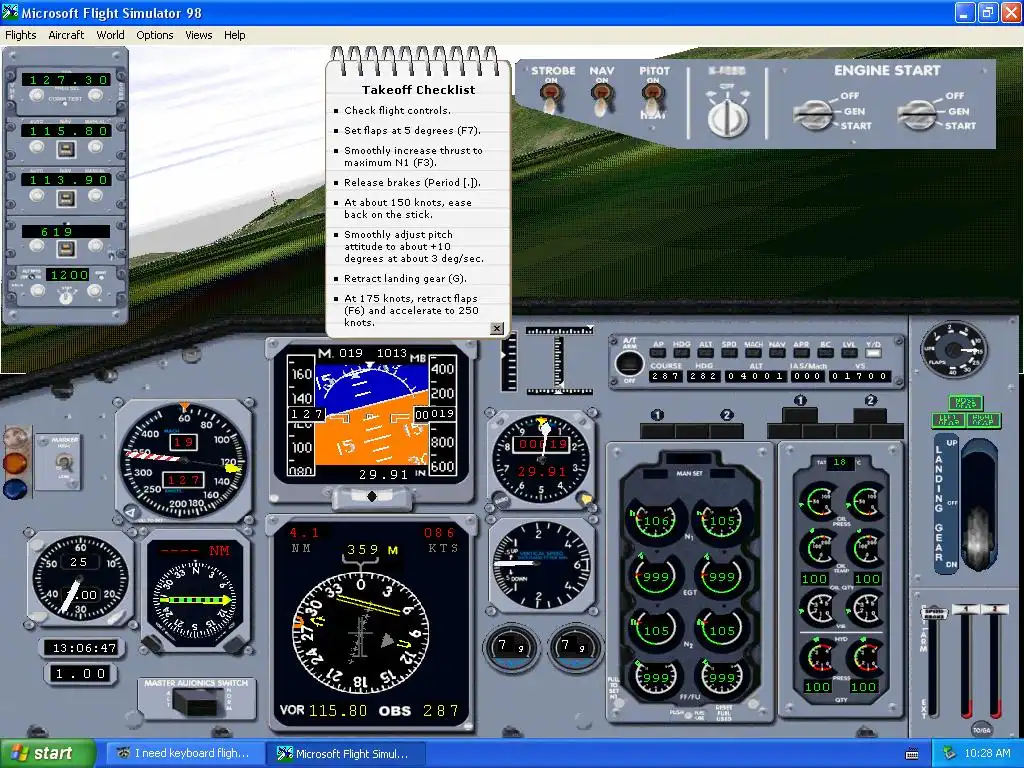
Task: Turn the left ENGINE START selector knob
Action: coord(812,114)
